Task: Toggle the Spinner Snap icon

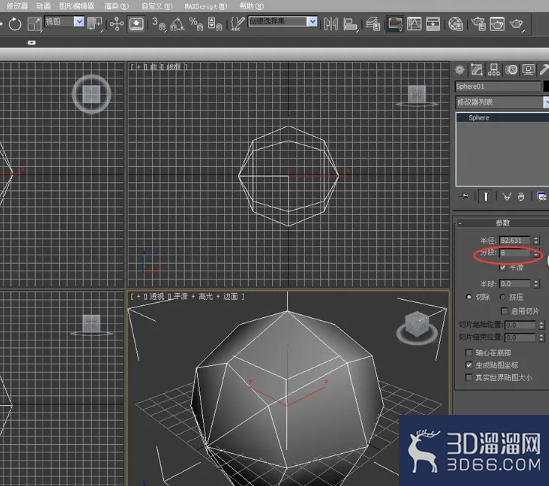Action: tap(214, 24)
